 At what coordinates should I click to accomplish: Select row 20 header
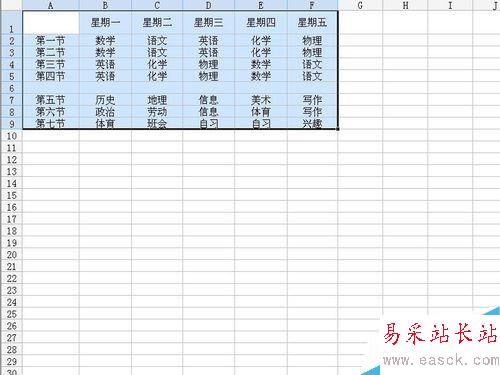[x=11, y=255]
